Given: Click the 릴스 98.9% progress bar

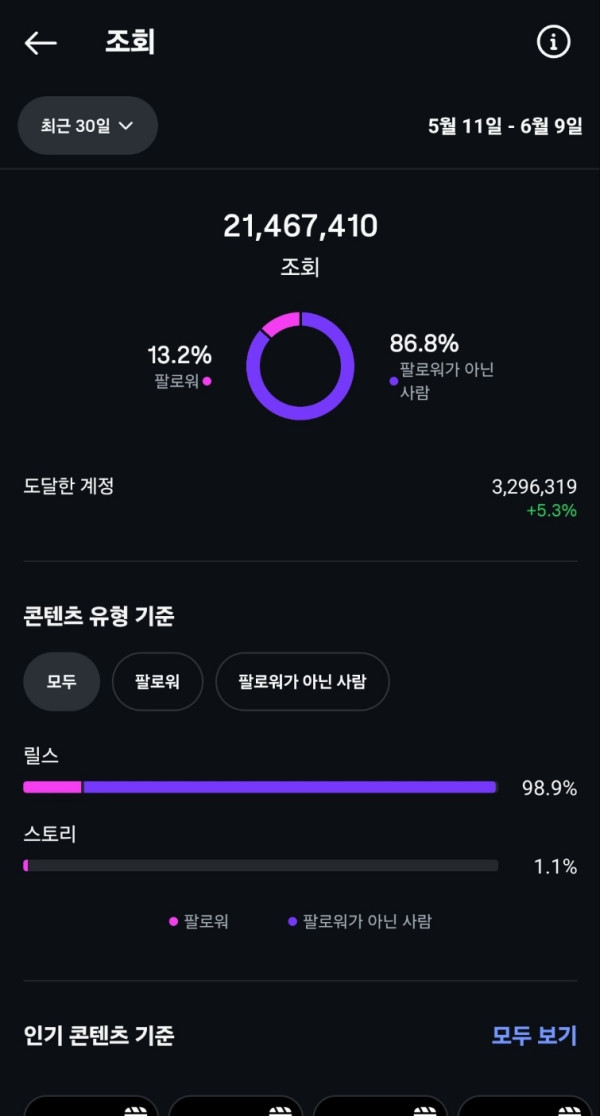Looking at the screenshot, I should (260, 787).
